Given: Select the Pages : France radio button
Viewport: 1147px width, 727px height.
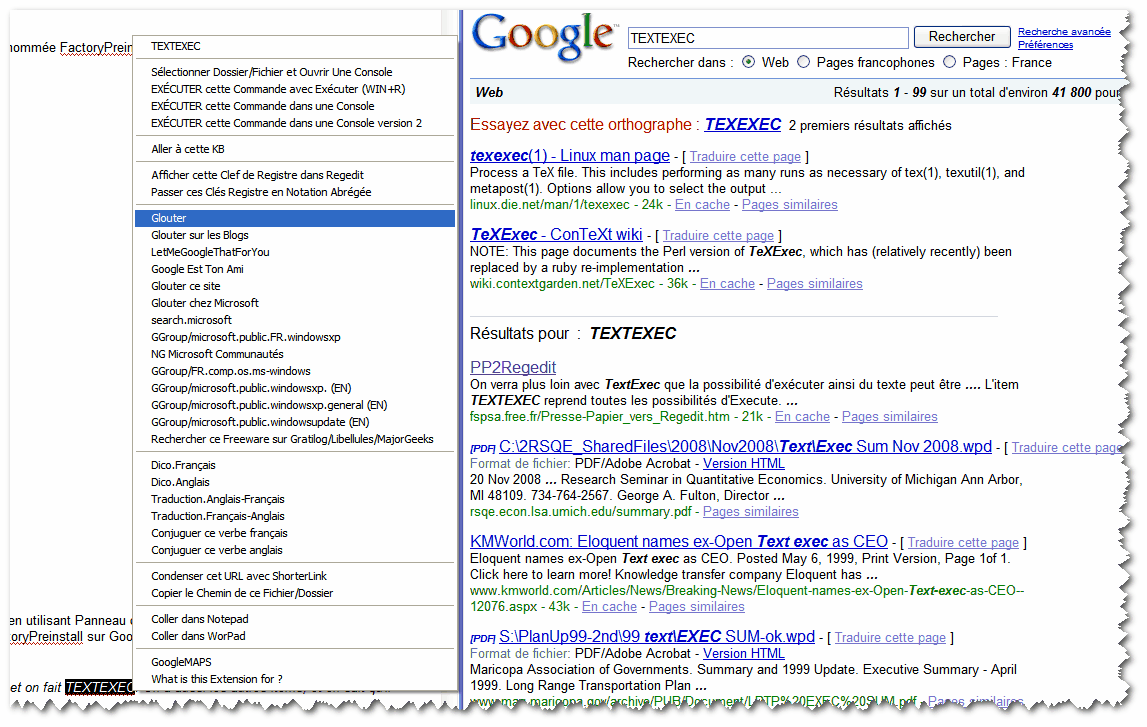Looking at the screenshot, I should pyautogui.click(x=949, y=62).
